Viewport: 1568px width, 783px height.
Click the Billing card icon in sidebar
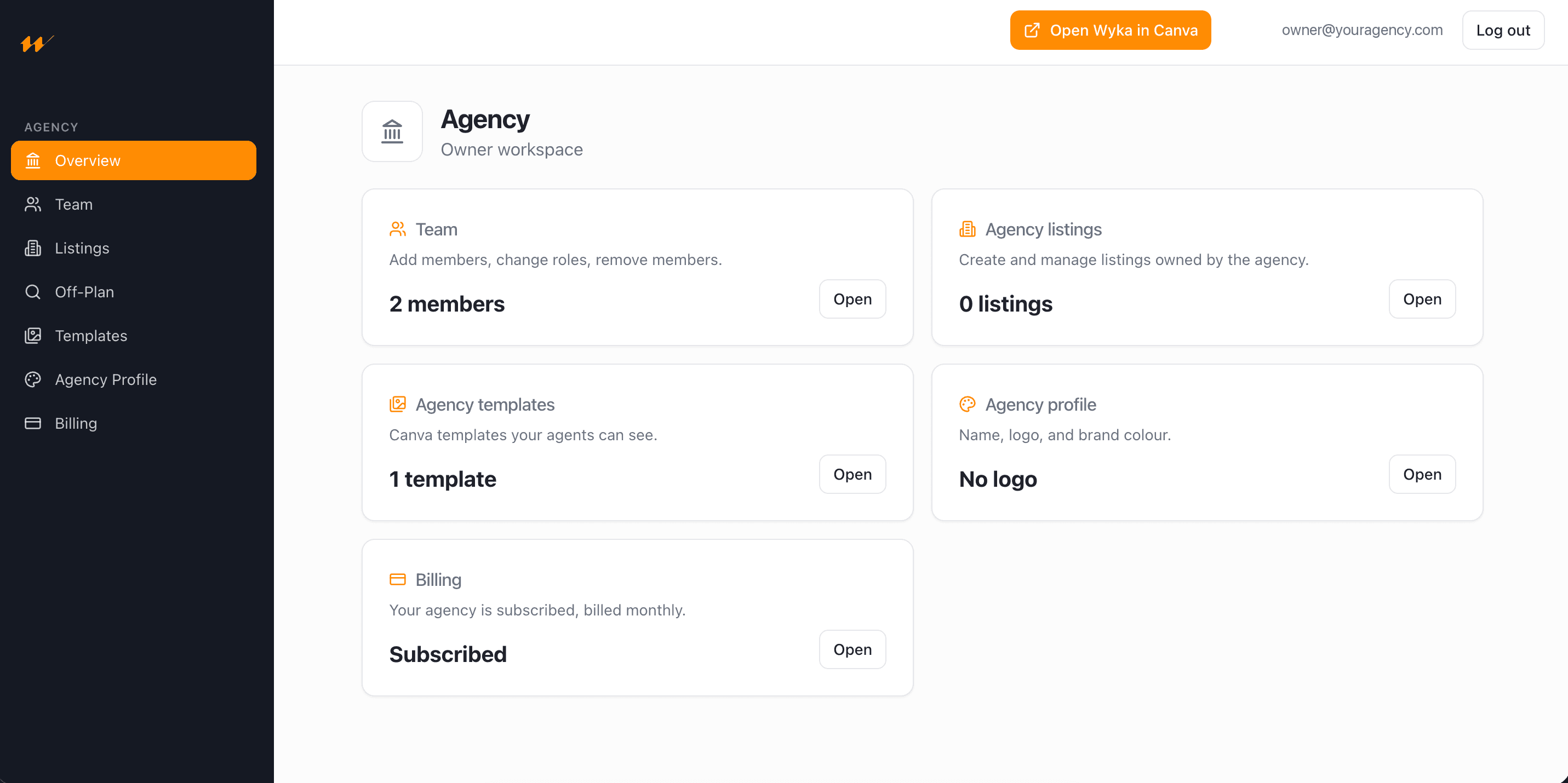(x=33, y=423)
